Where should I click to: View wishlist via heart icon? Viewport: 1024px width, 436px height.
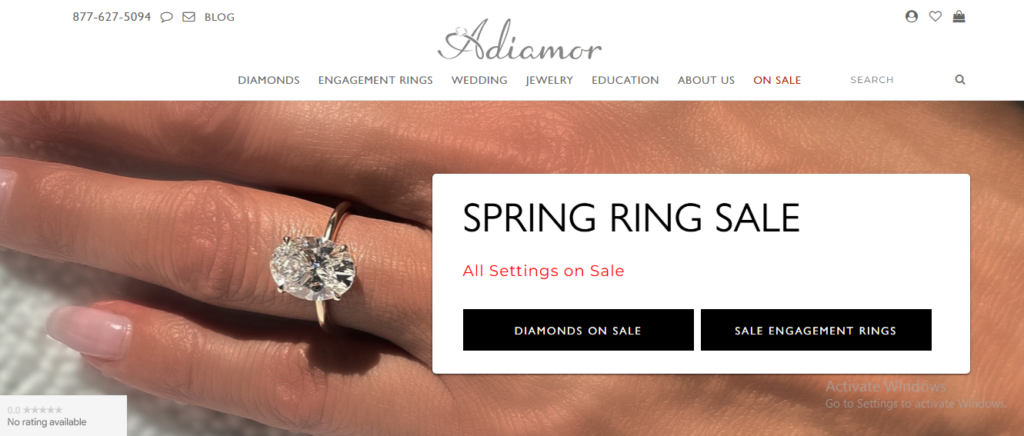[x=935, y=16]
